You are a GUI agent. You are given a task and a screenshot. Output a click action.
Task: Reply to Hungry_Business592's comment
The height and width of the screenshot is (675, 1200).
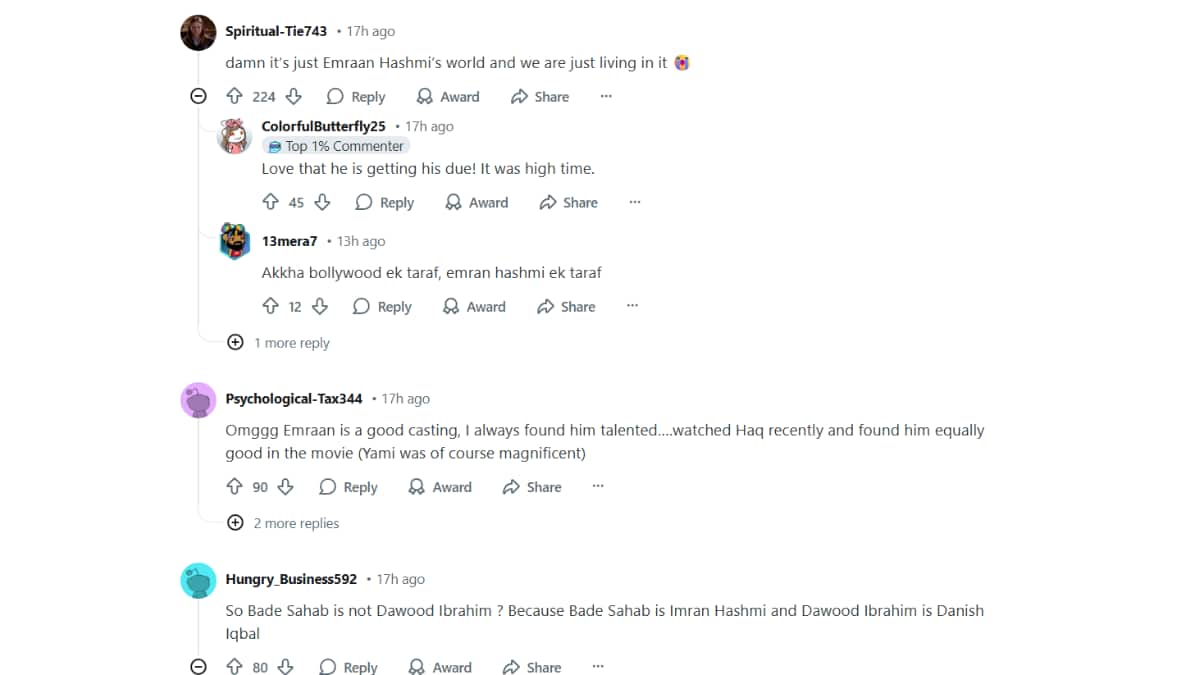coord(348,667)
